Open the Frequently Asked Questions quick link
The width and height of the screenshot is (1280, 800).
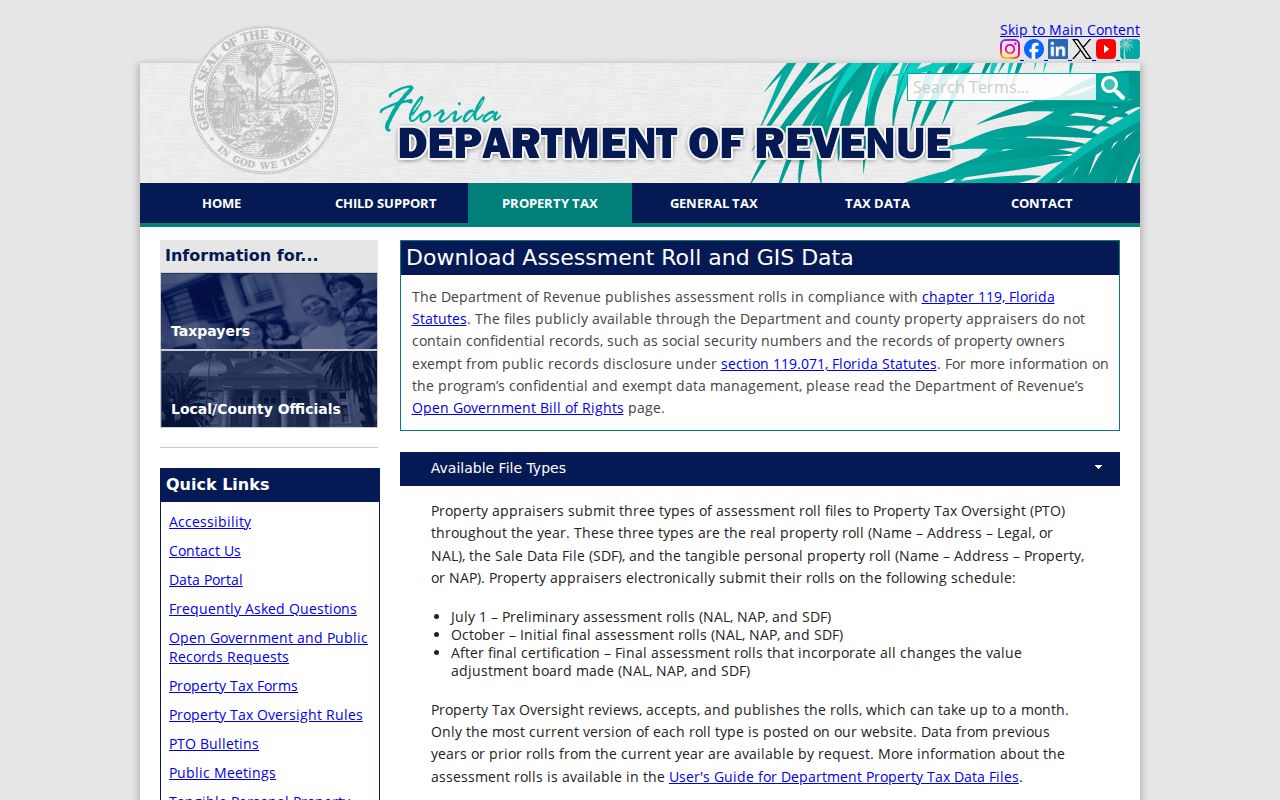point(263,609)
